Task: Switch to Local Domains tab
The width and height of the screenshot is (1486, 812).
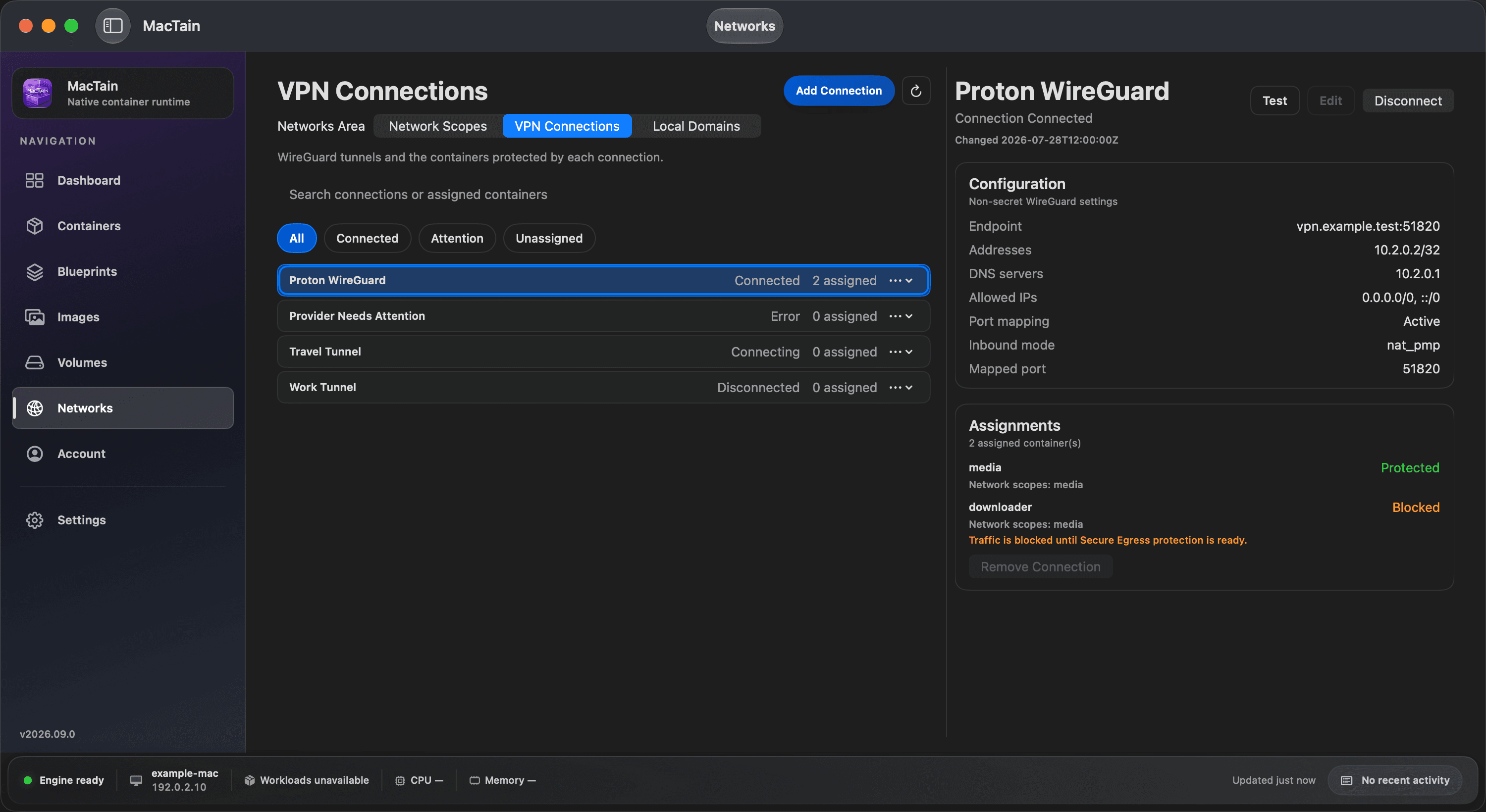Action: [696, 126]
